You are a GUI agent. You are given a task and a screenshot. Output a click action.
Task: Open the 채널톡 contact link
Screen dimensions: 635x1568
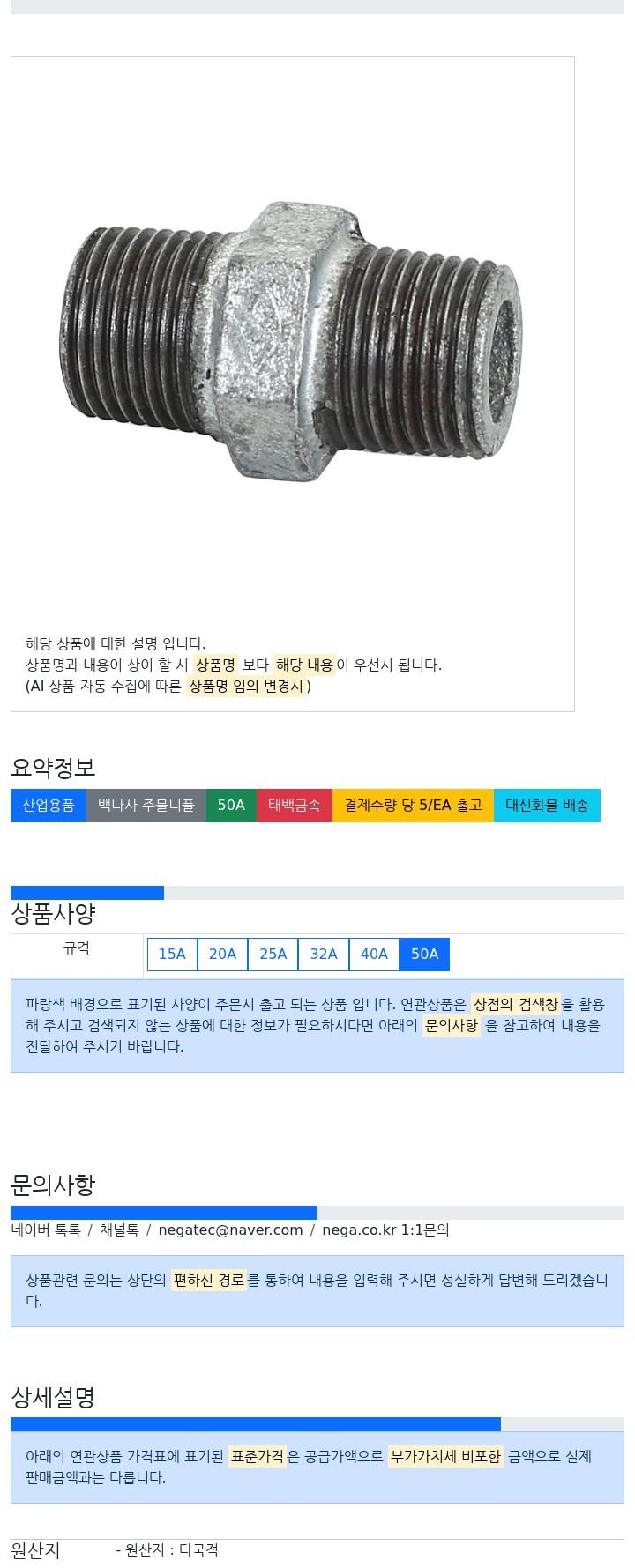click(x=119, y=1230)
